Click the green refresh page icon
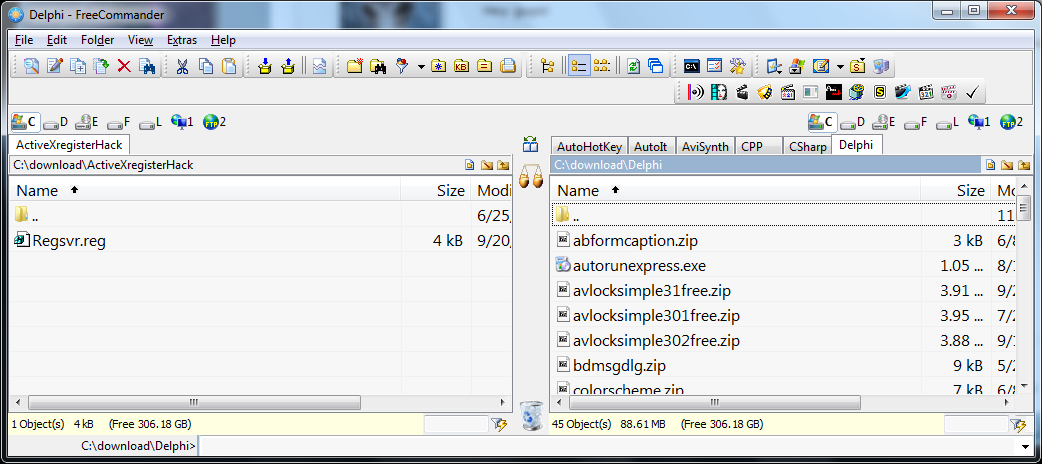The image size is (1042, 464). (633, 66)
